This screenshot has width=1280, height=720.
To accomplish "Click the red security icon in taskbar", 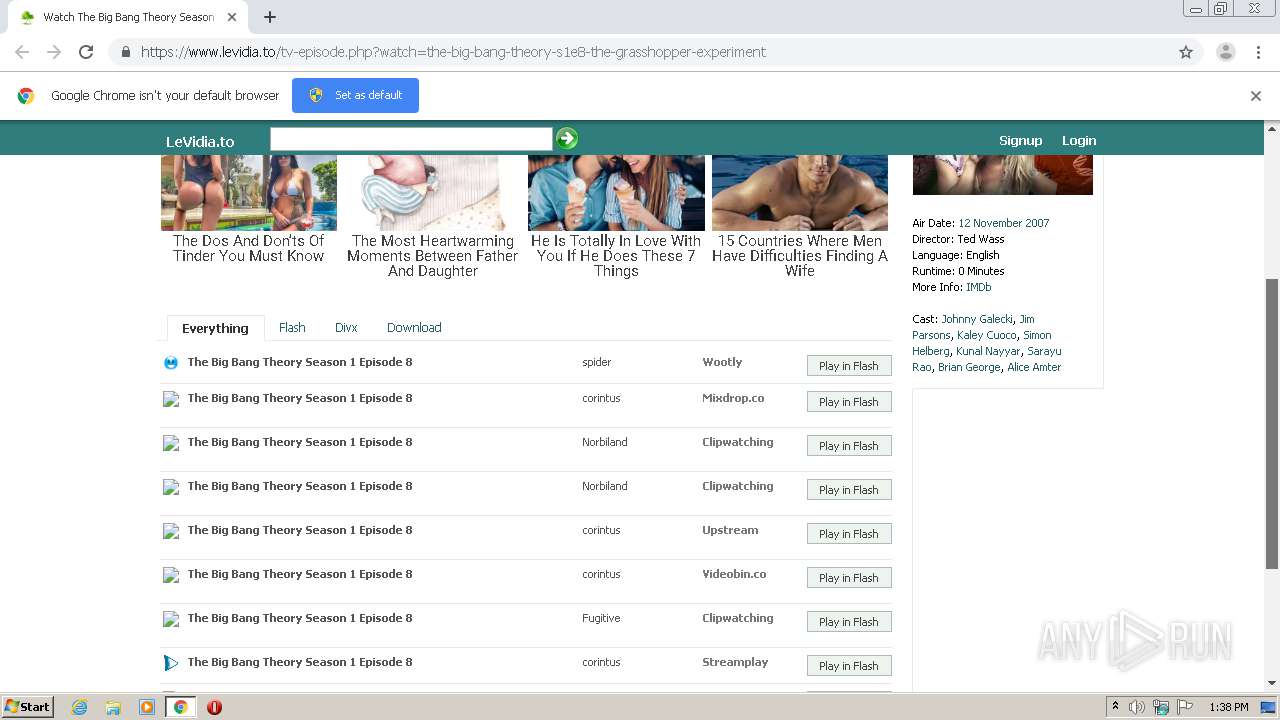I will pyautogui.click(x=214, y=707).
